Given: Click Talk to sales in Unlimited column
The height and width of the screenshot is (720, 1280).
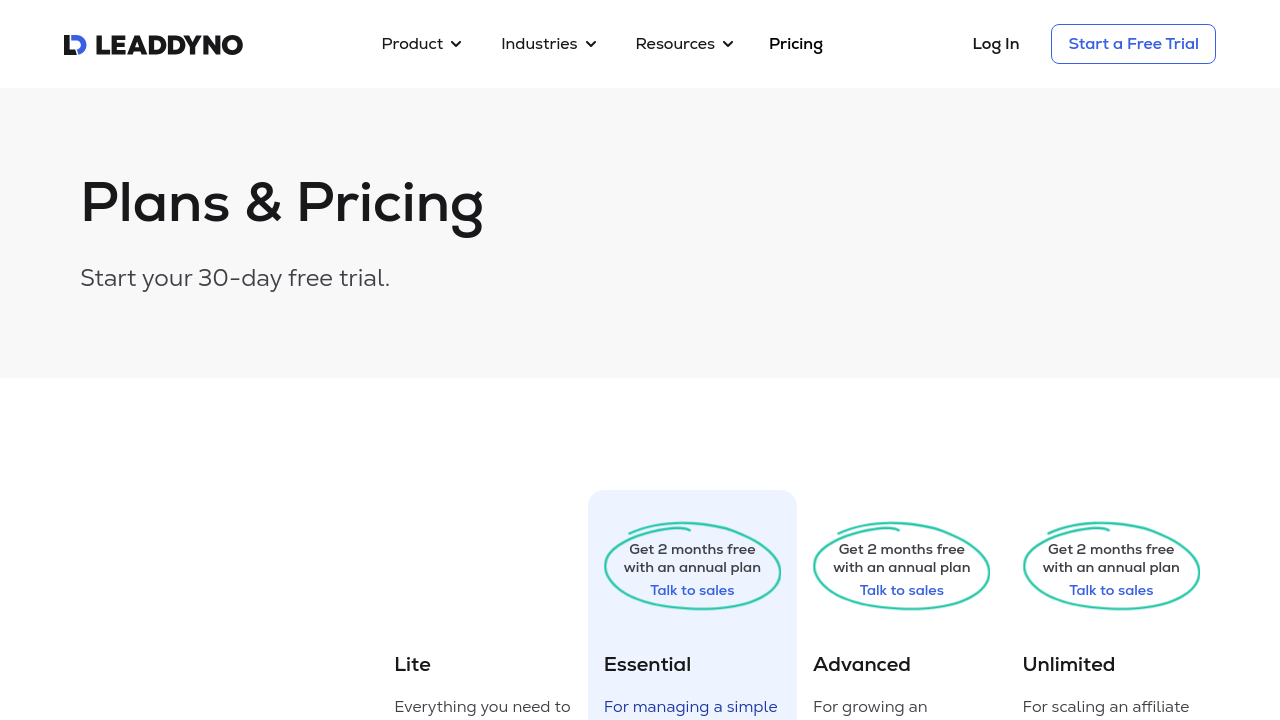Looking at the screenshot, I should (1111, 591).
